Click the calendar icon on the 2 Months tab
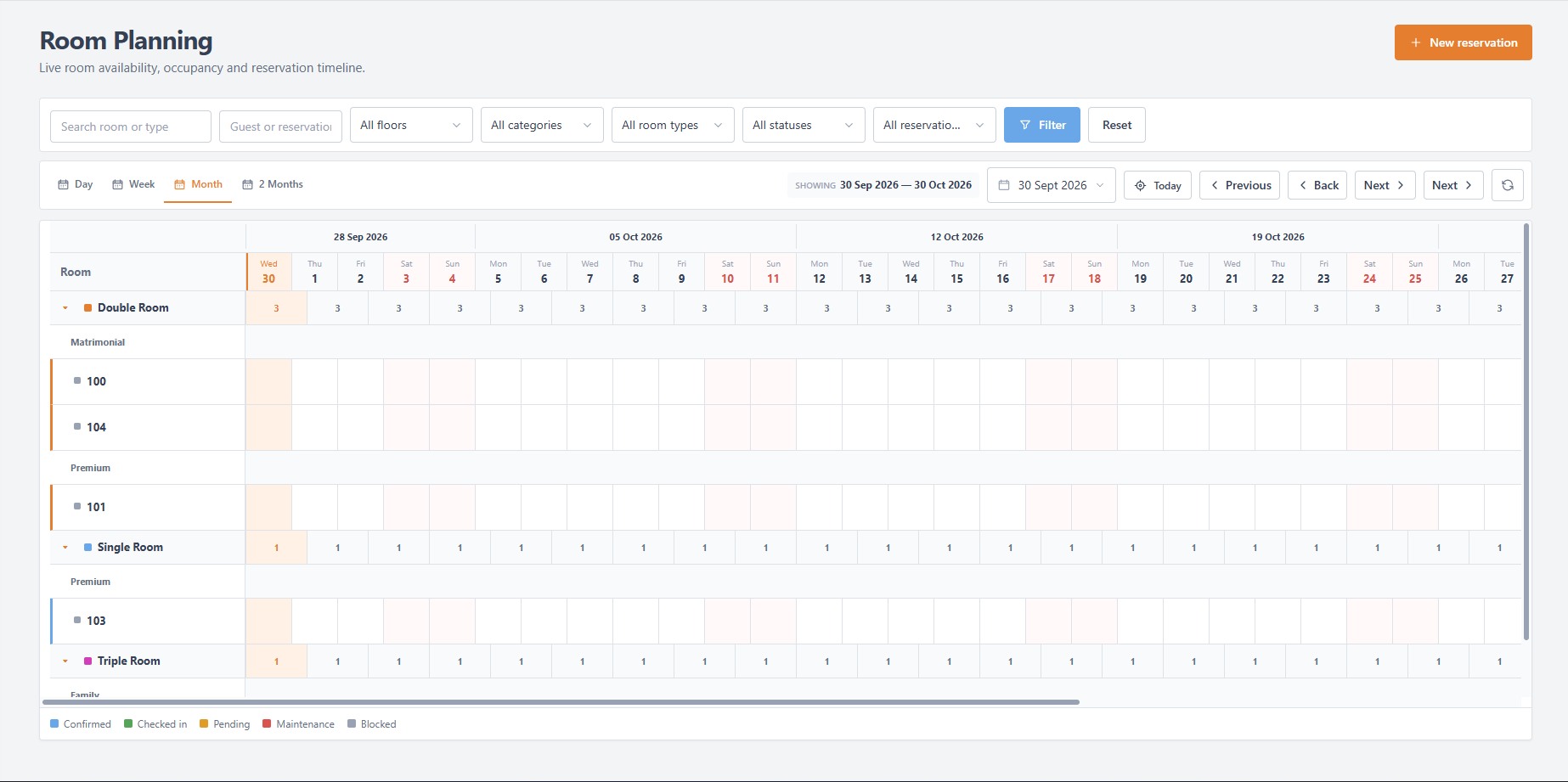This screenshot has height=782, width=1568. pyautogui.click(x=247, y=184)
